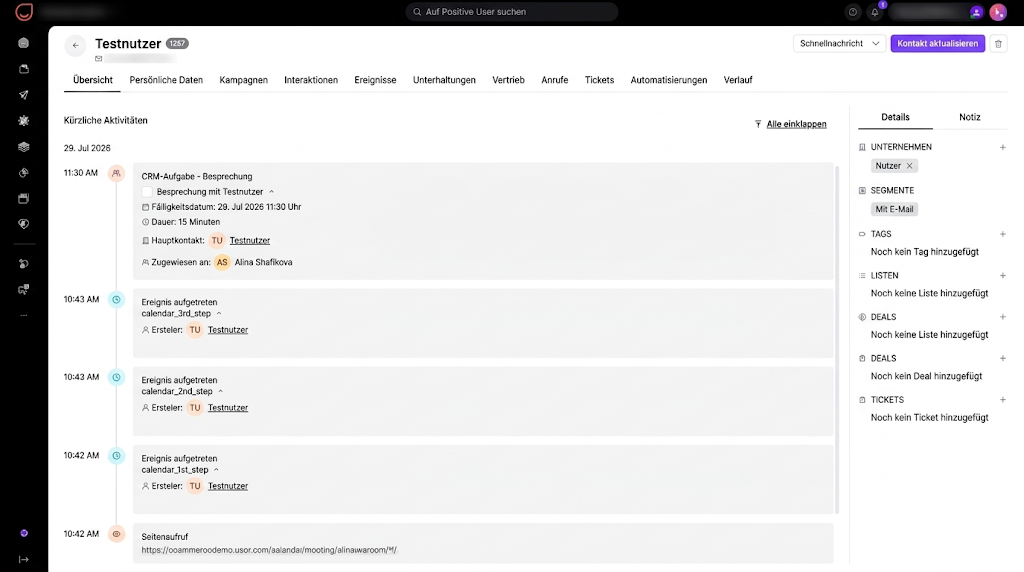Click the eye icon for Seitenaufruf
The width and height of the screenshot is (1024, 572).
click(x=116, y=534)
